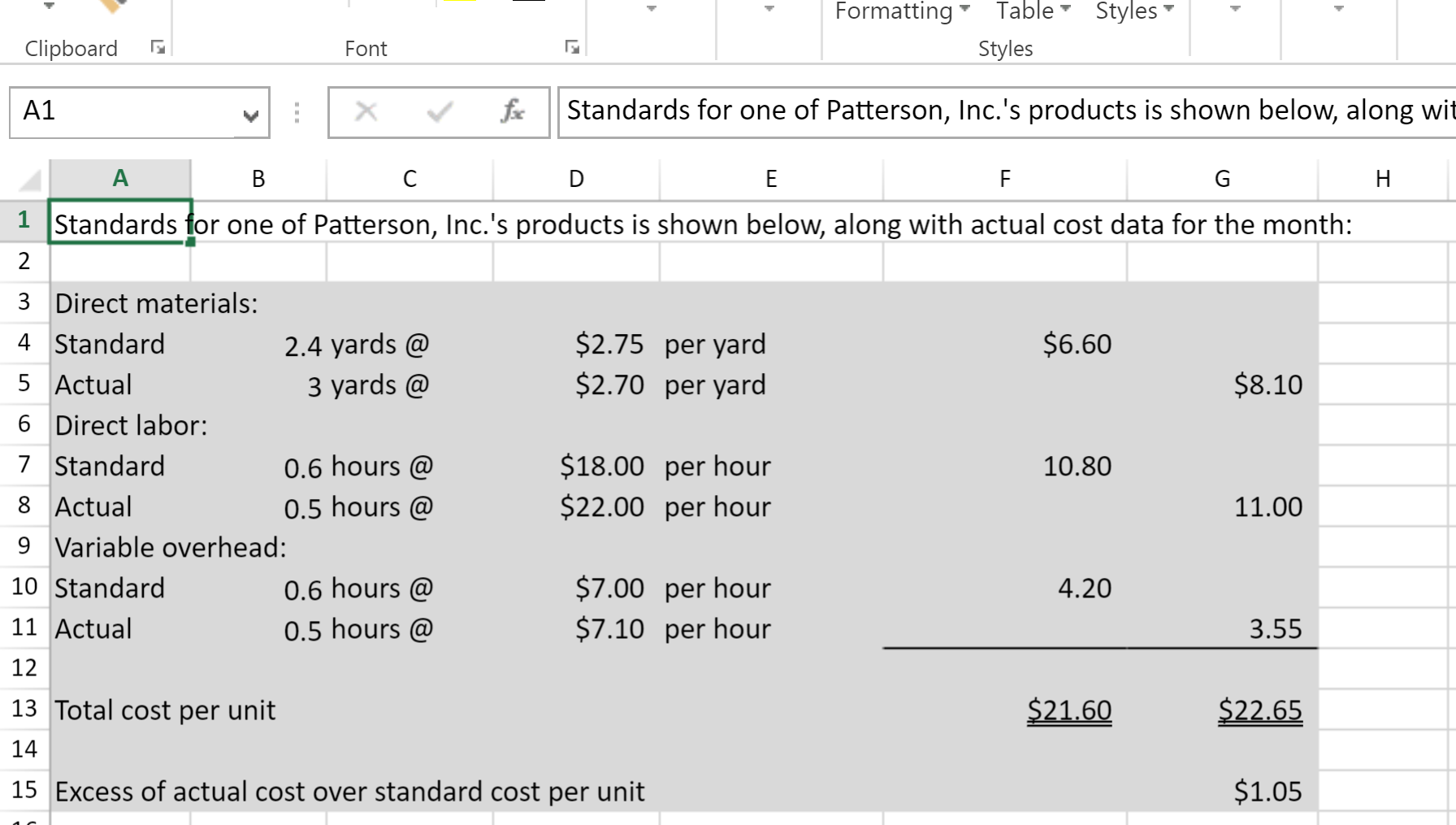Select the cell showing $21.60 total
Image resolution: width=1456 pixels, height=825 pixels.
tap(1004, 709)
